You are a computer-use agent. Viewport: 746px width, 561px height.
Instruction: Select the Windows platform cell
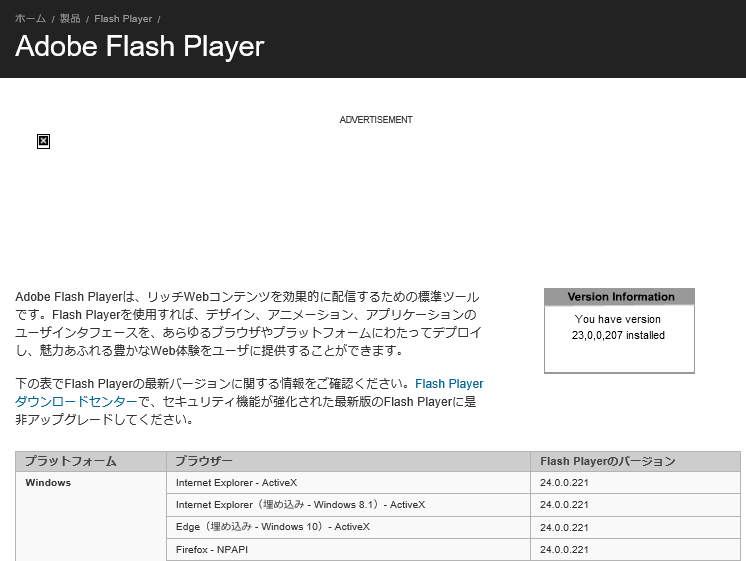[x=91, y=516]
